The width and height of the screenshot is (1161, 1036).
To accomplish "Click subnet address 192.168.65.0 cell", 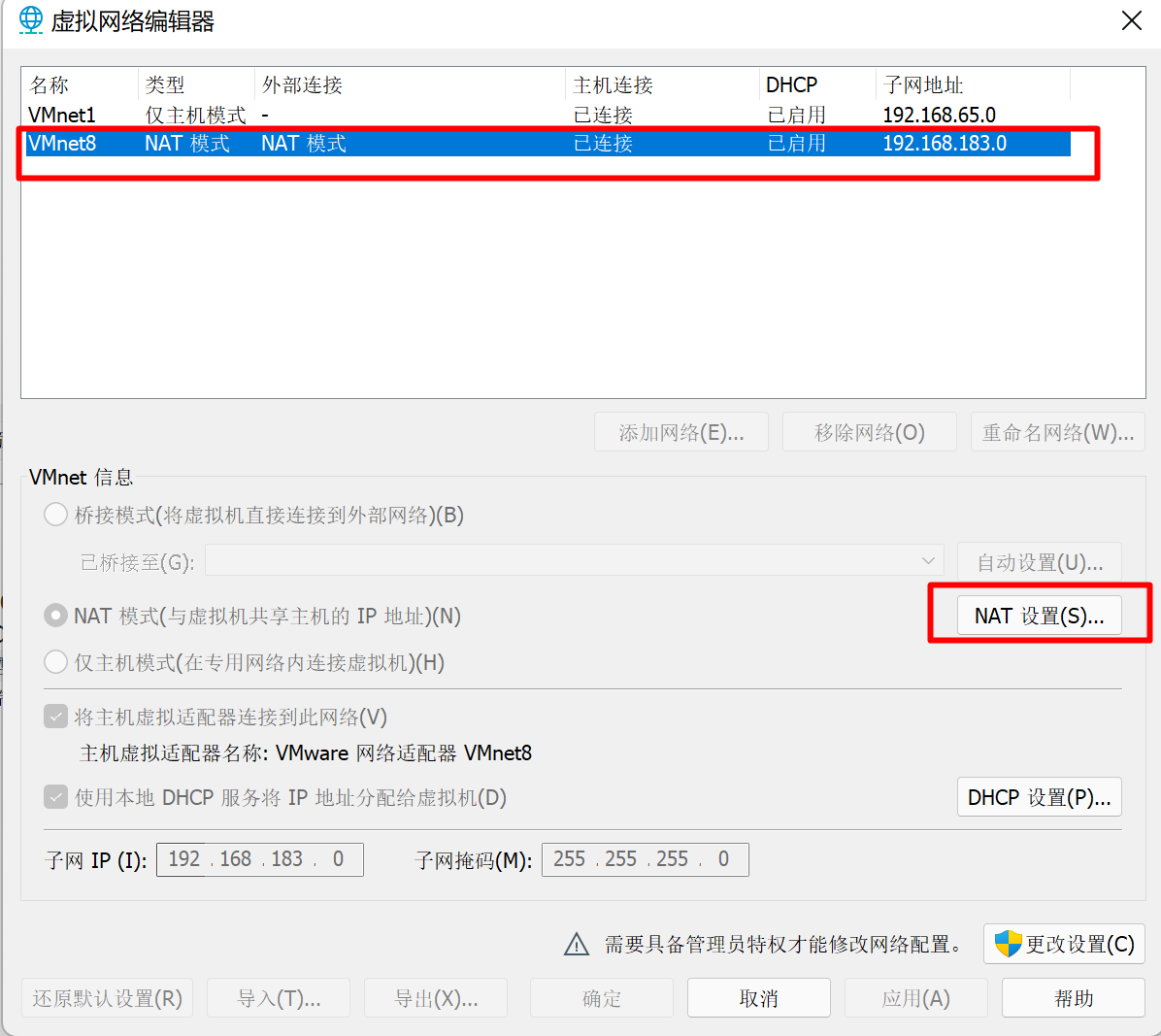I will pos(939,115).
